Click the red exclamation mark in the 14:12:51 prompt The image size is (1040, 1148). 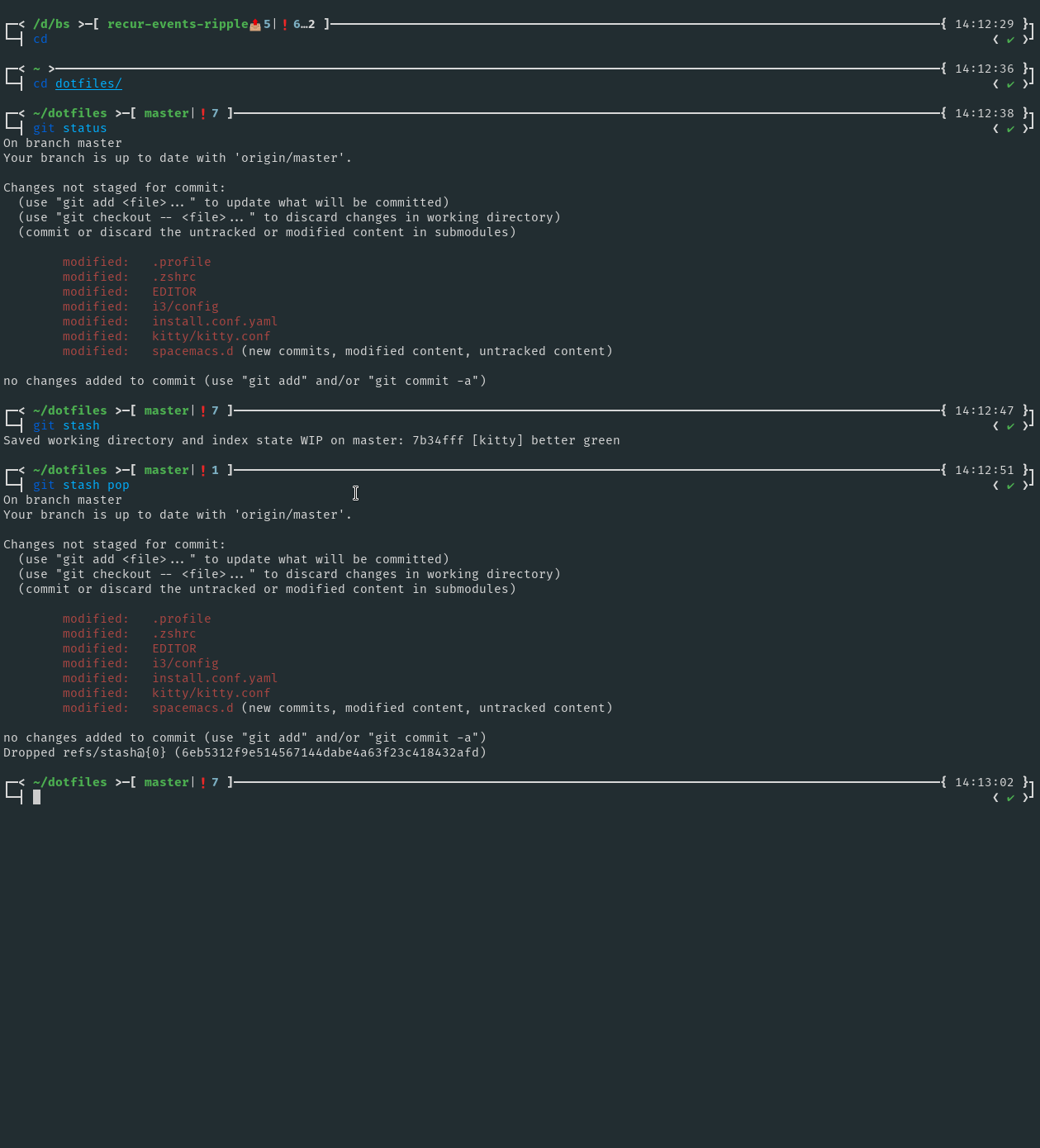pyautogui.click(x=203, y=470)
